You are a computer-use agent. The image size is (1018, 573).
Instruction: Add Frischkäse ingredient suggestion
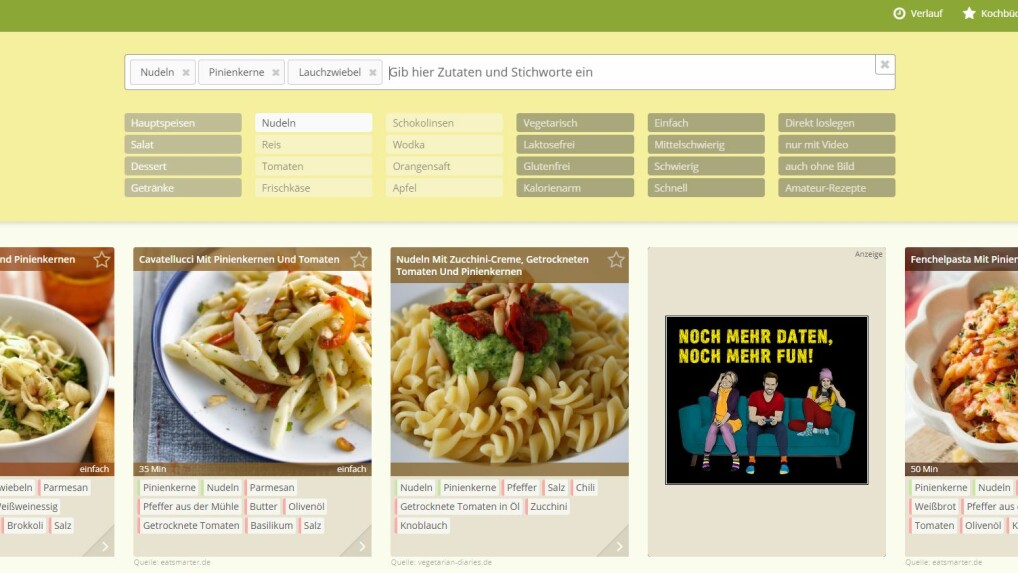tap(314, 188)
